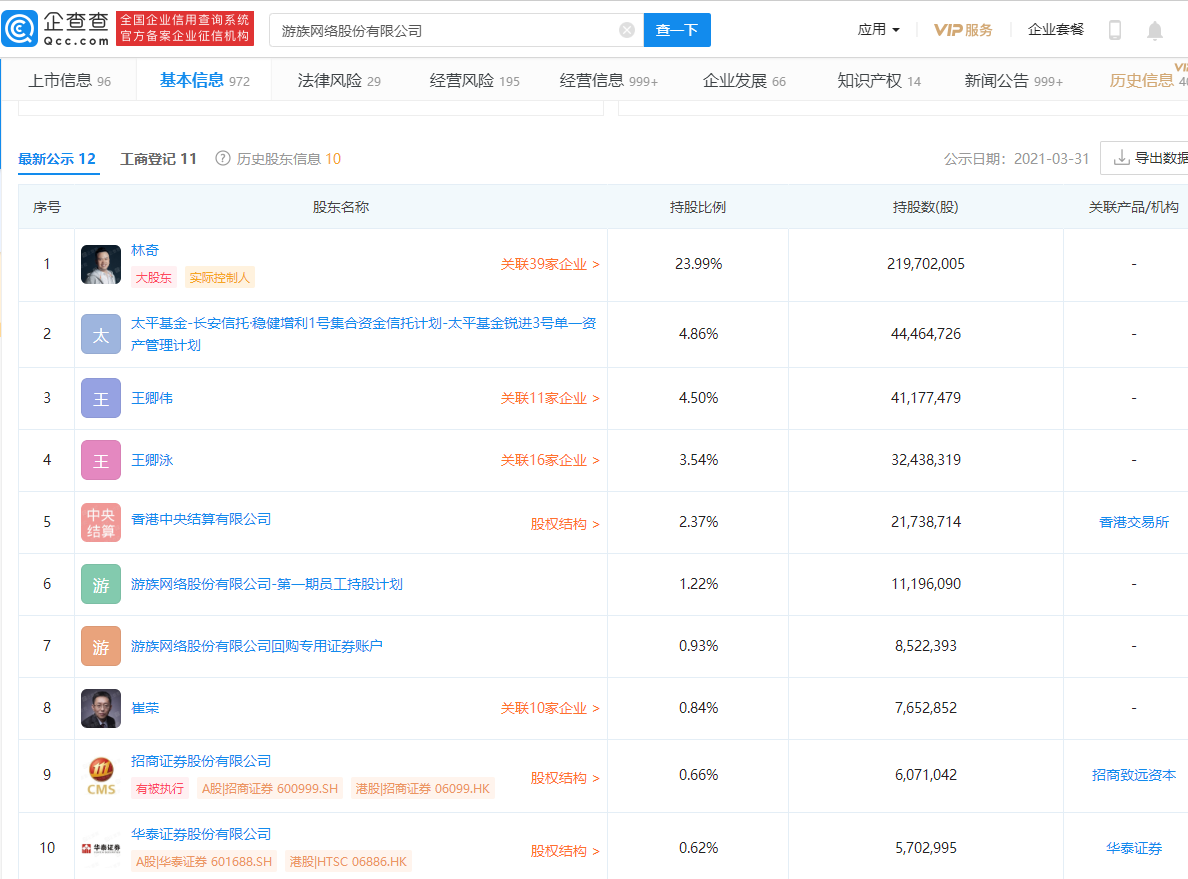The image size is (1188, 879).
Task: Click the 太 avatar icon for 太平基金
Action: 101,334
